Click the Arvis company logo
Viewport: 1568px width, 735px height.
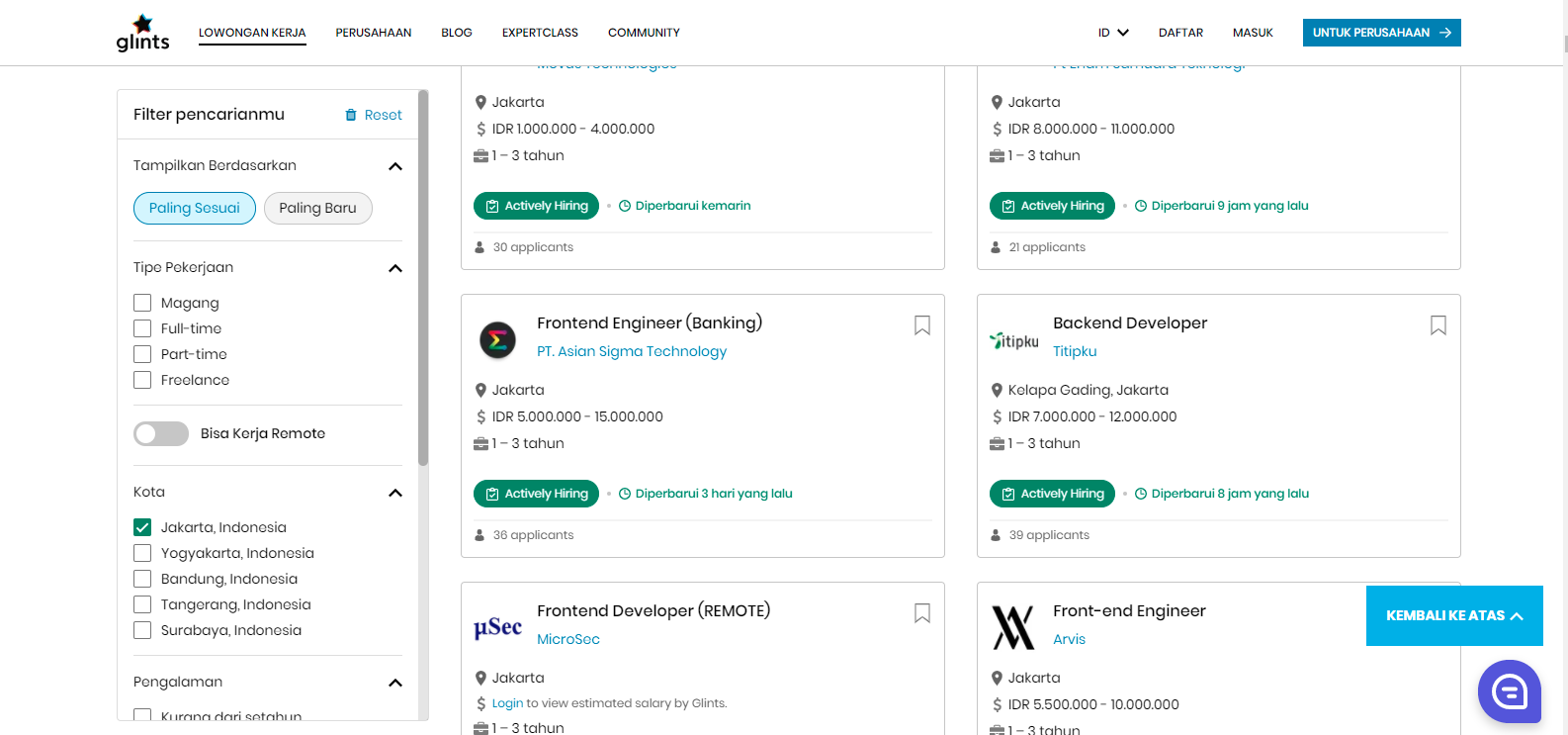pos(1013,627)
